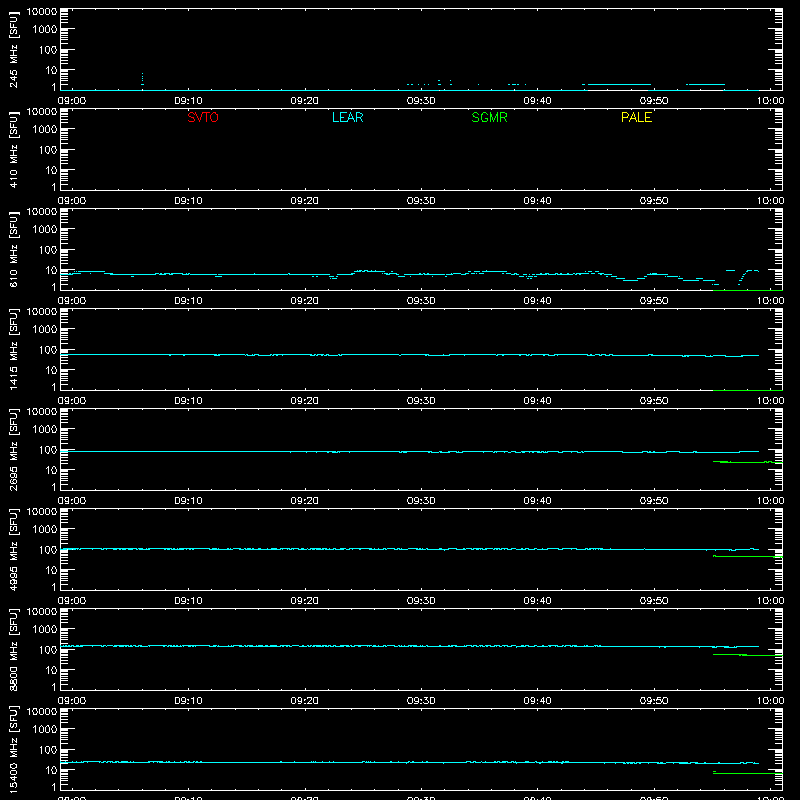Click the green SGMR trace in the 4995 MHz panel
The image size is (800, 800).
(x=747, y=556)
